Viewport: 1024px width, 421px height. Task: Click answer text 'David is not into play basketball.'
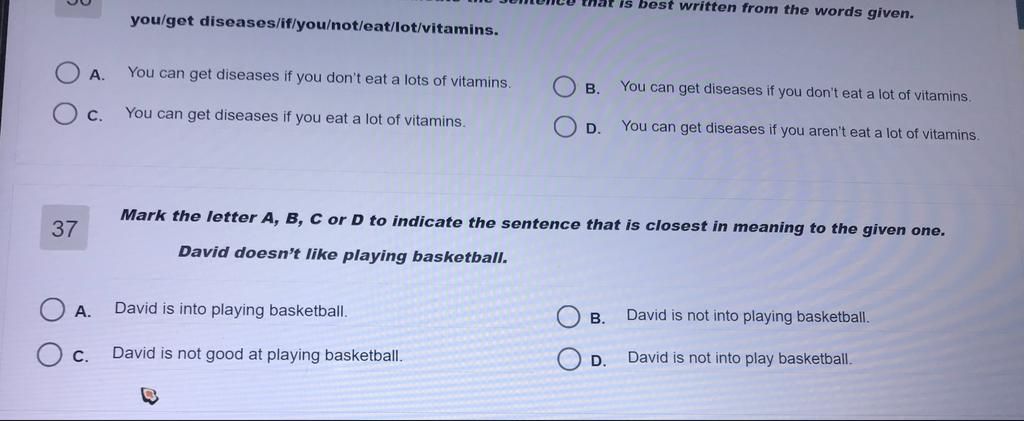pyautogui.click(x=740, y=358)
